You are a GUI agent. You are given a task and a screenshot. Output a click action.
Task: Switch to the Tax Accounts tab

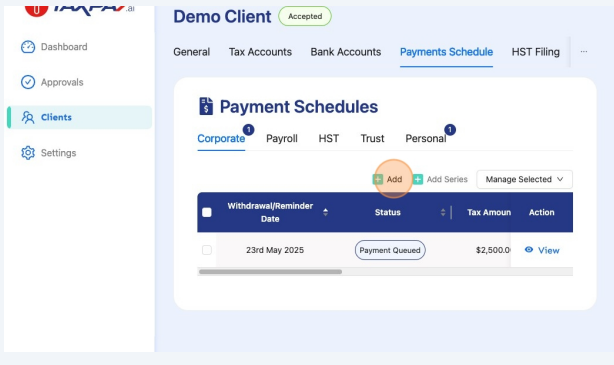[260, 52]
